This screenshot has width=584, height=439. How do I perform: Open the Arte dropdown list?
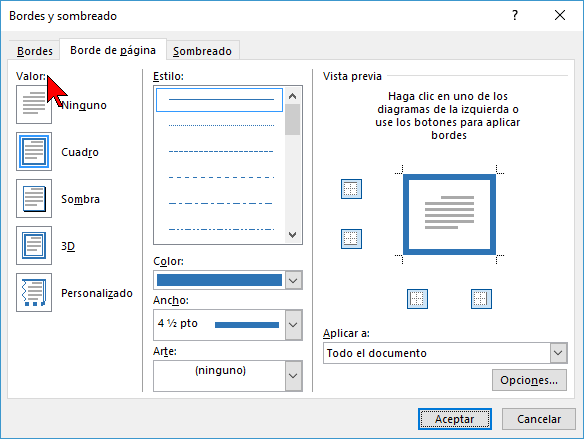pos(293,376)
